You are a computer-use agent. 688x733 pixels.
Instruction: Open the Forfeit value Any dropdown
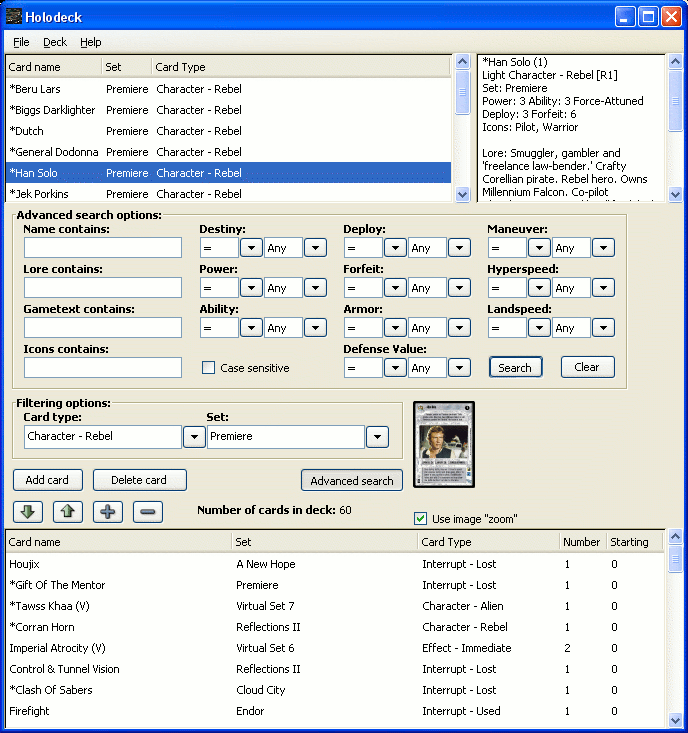(x=459, y=287)
